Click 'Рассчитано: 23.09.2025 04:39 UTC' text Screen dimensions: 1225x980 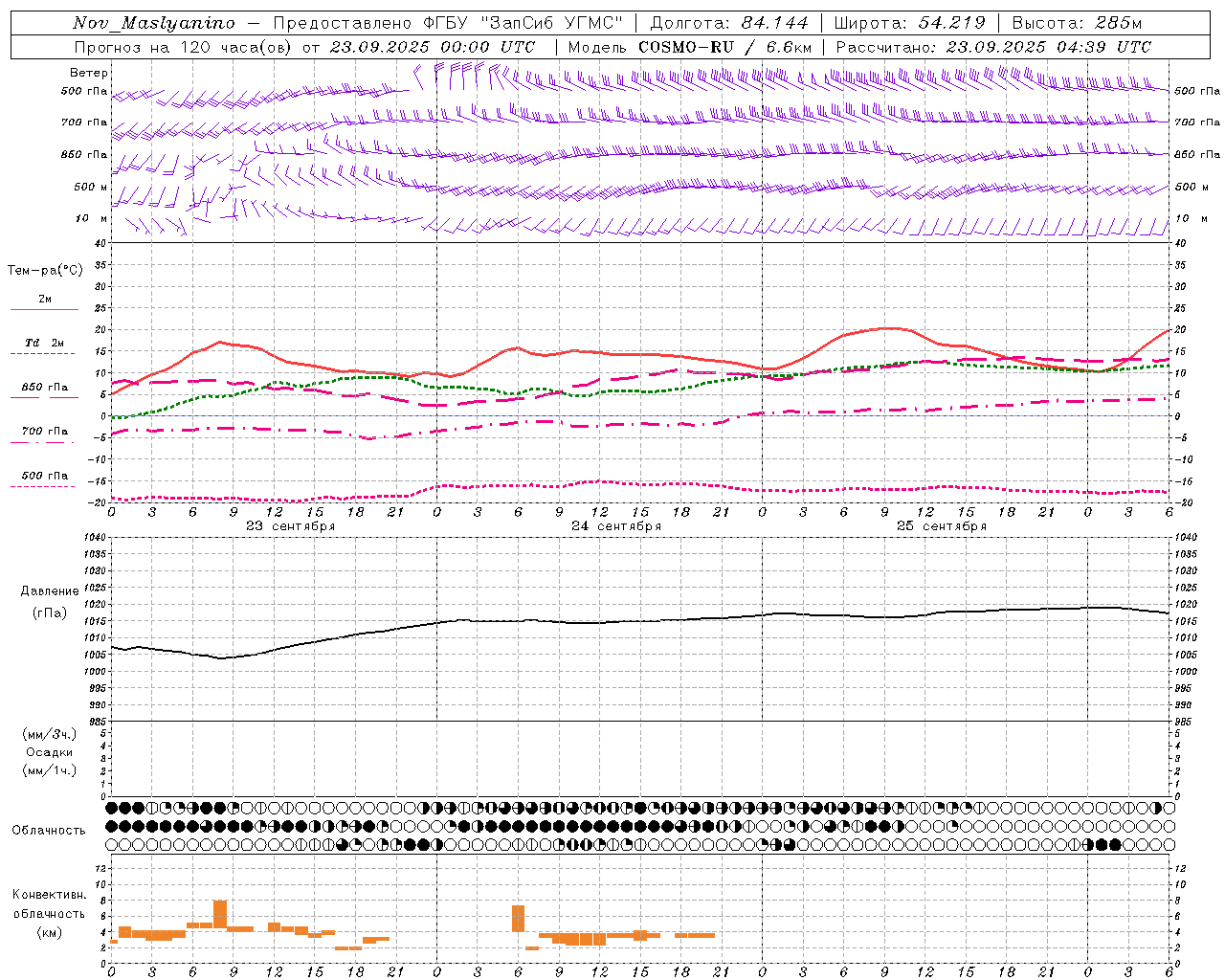(993, 47)
